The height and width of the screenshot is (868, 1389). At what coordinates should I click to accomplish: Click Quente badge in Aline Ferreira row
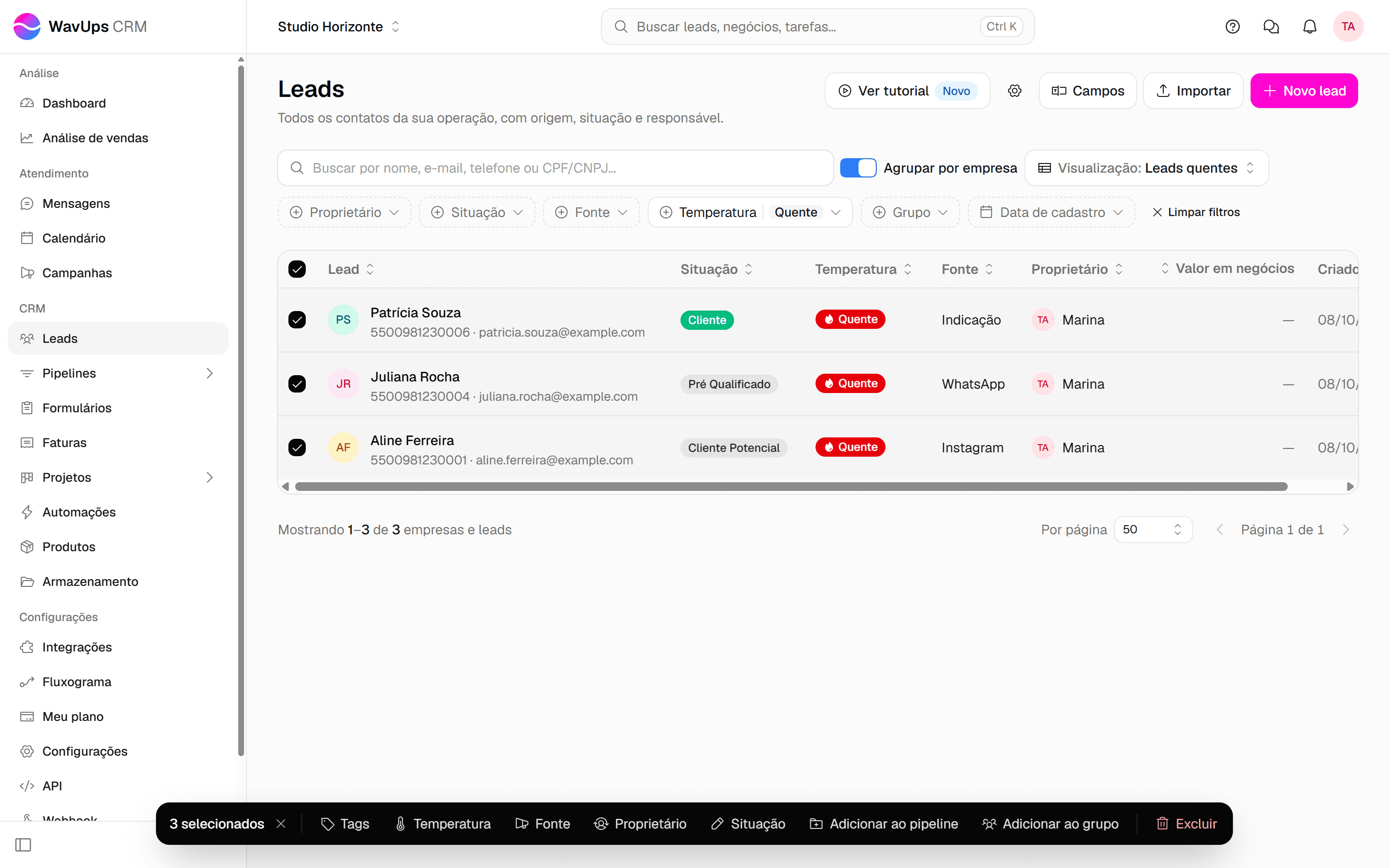coord(850,447)
